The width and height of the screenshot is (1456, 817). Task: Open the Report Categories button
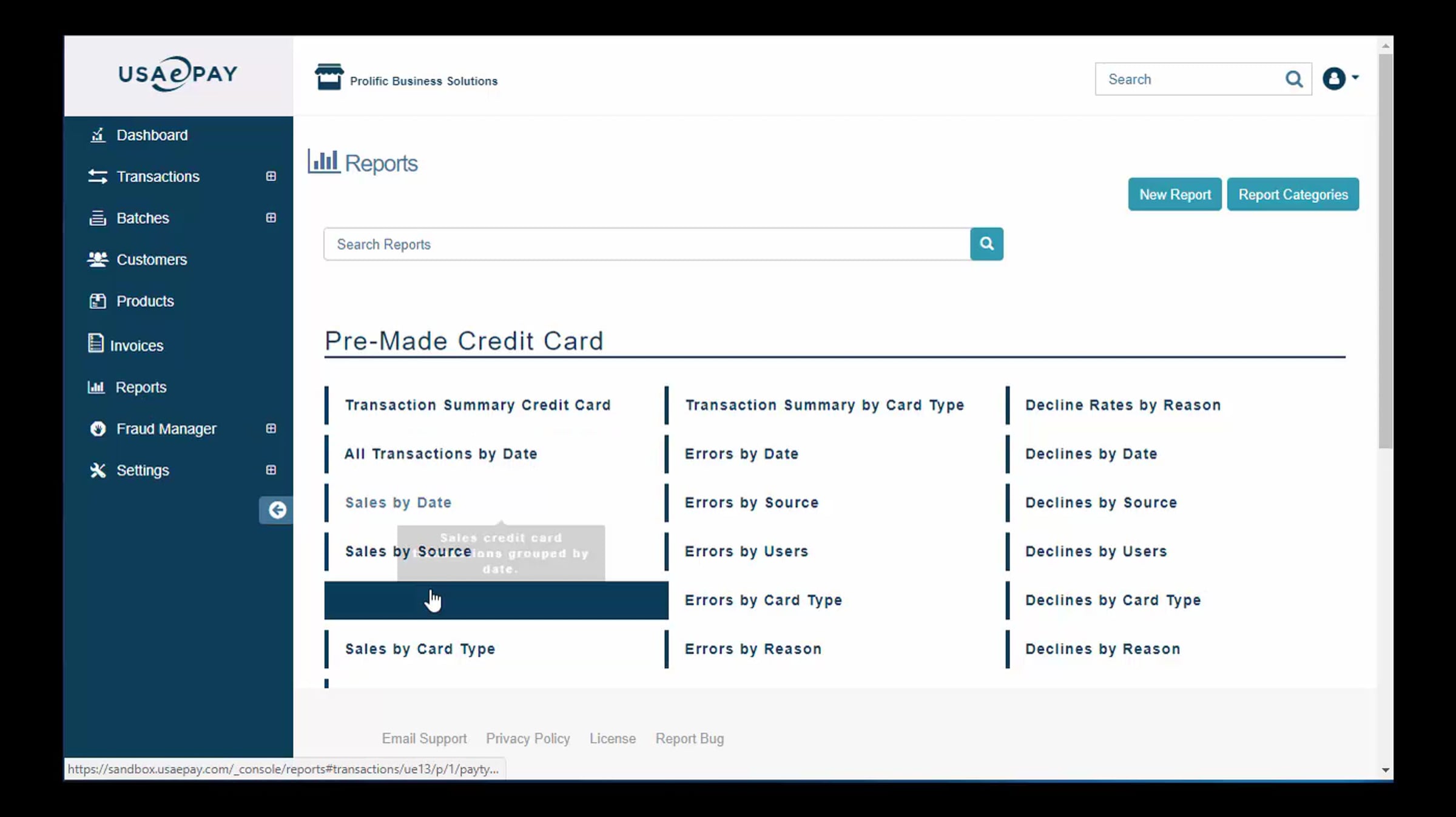[1292, 195]
